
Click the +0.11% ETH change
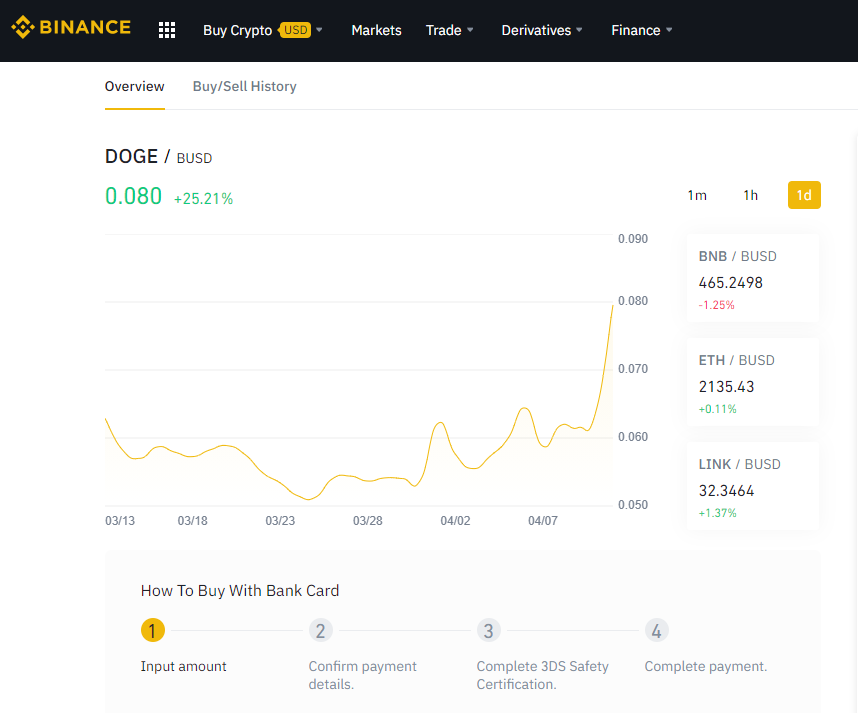[717, 409]
